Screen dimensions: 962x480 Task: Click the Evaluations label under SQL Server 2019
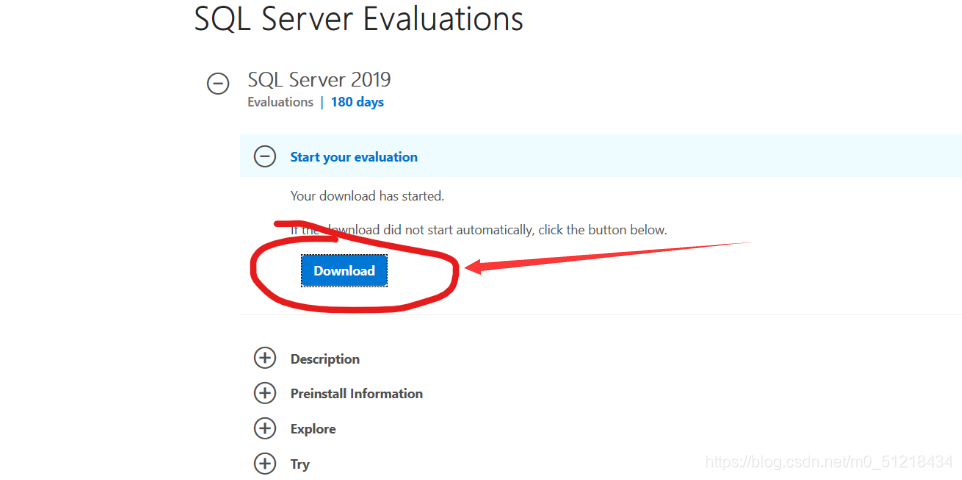pos(280,102)
